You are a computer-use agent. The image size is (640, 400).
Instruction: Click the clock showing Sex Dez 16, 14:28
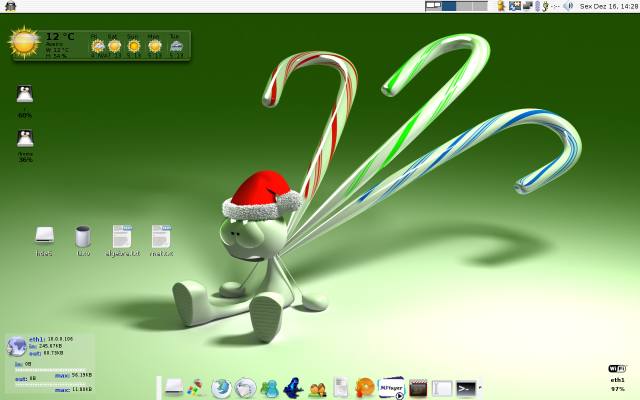click(609, 6)
